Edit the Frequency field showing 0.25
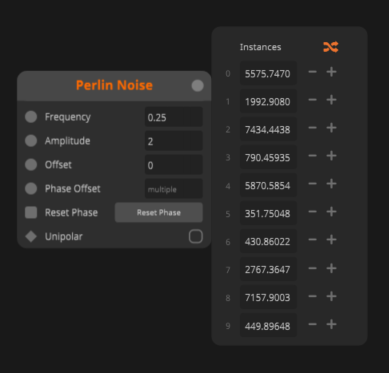The height and width of the screenshot is (373, 389). click(174, 117)
